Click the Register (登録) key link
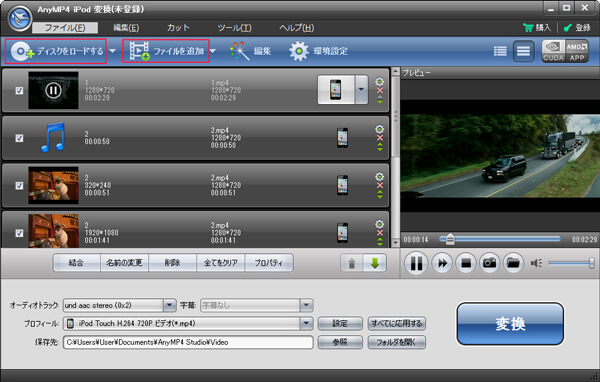The image size is (600, 382). [577, 28]
